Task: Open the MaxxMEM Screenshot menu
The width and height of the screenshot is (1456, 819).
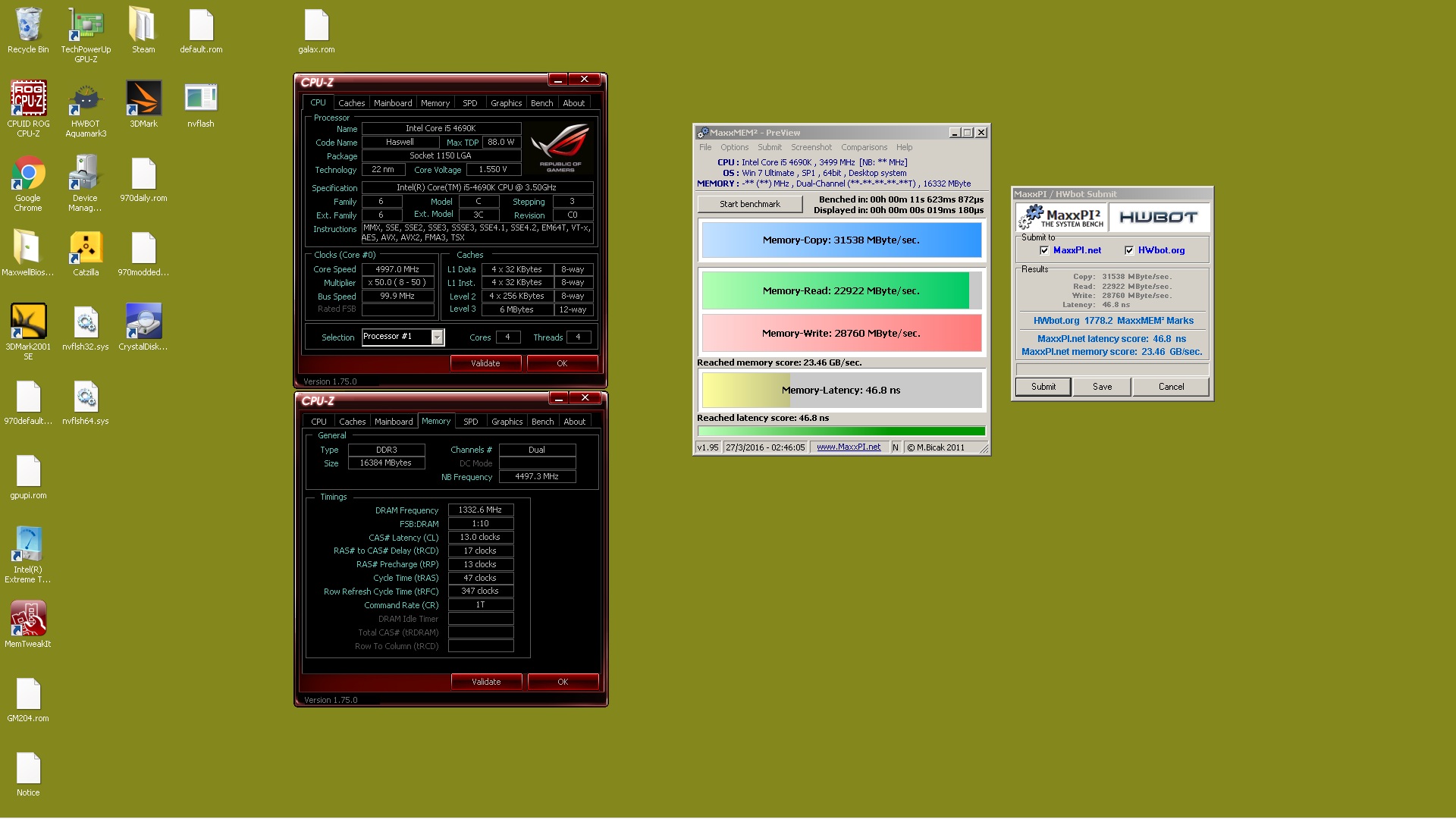Action: pyautogui.click(x=811, y=147)
